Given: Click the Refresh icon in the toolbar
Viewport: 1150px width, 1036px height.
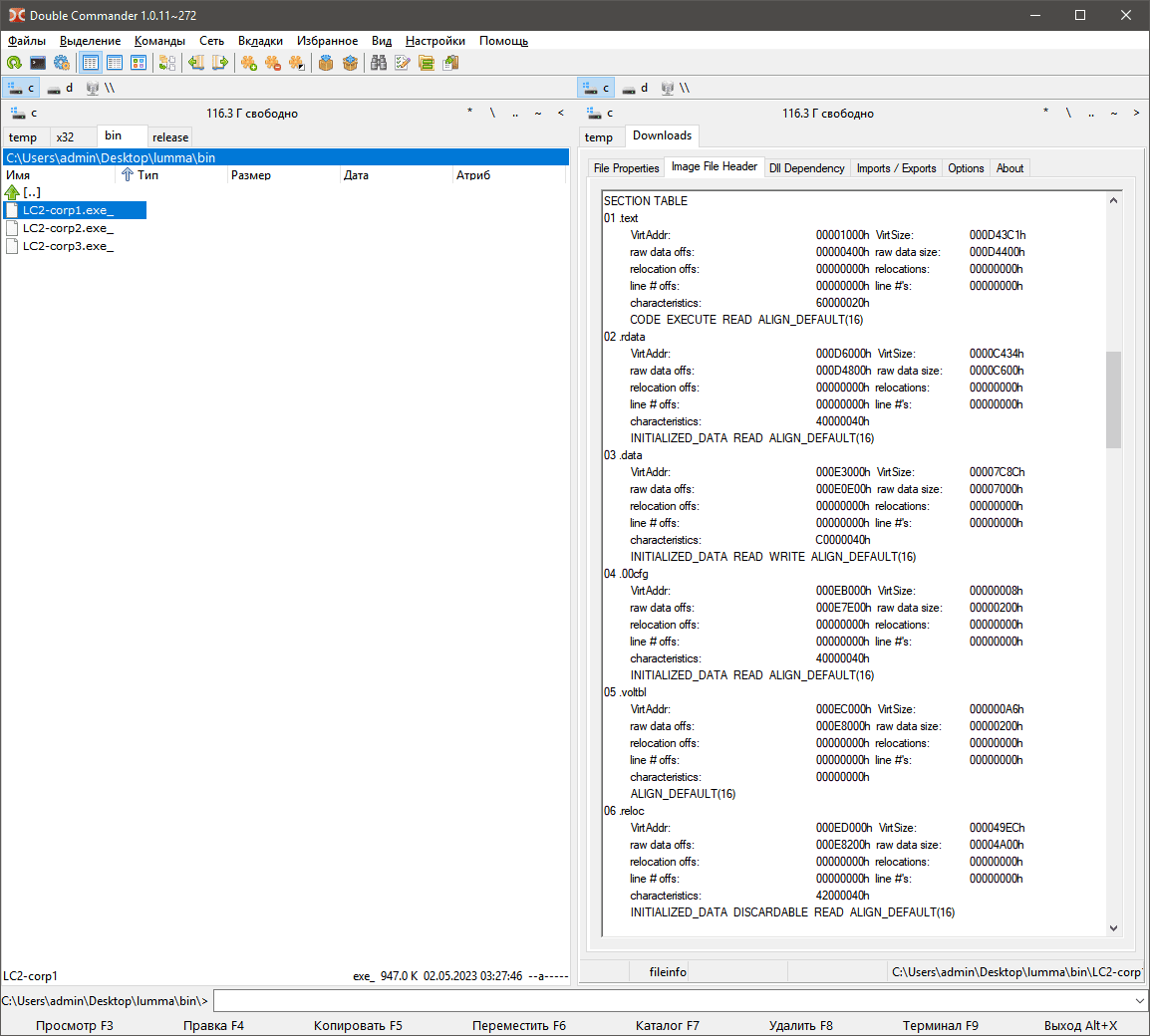Looking at the screenshot, I should [x=14, y=63].
